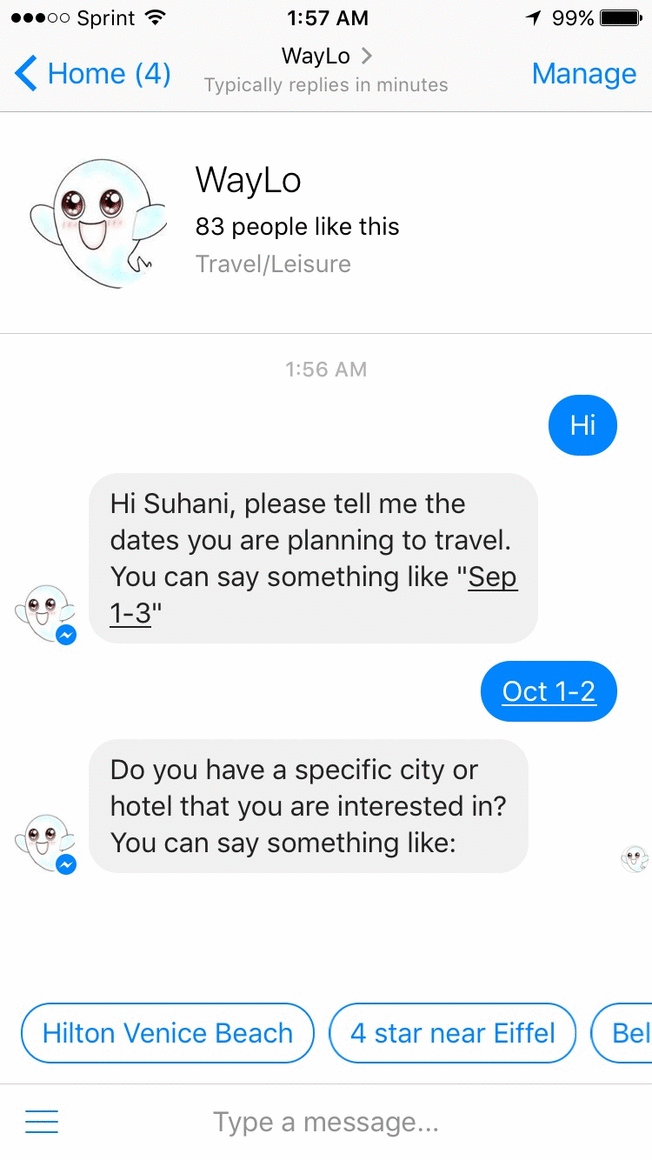
Task: Tap the WayLo page title text
Action: click(248, 180)
